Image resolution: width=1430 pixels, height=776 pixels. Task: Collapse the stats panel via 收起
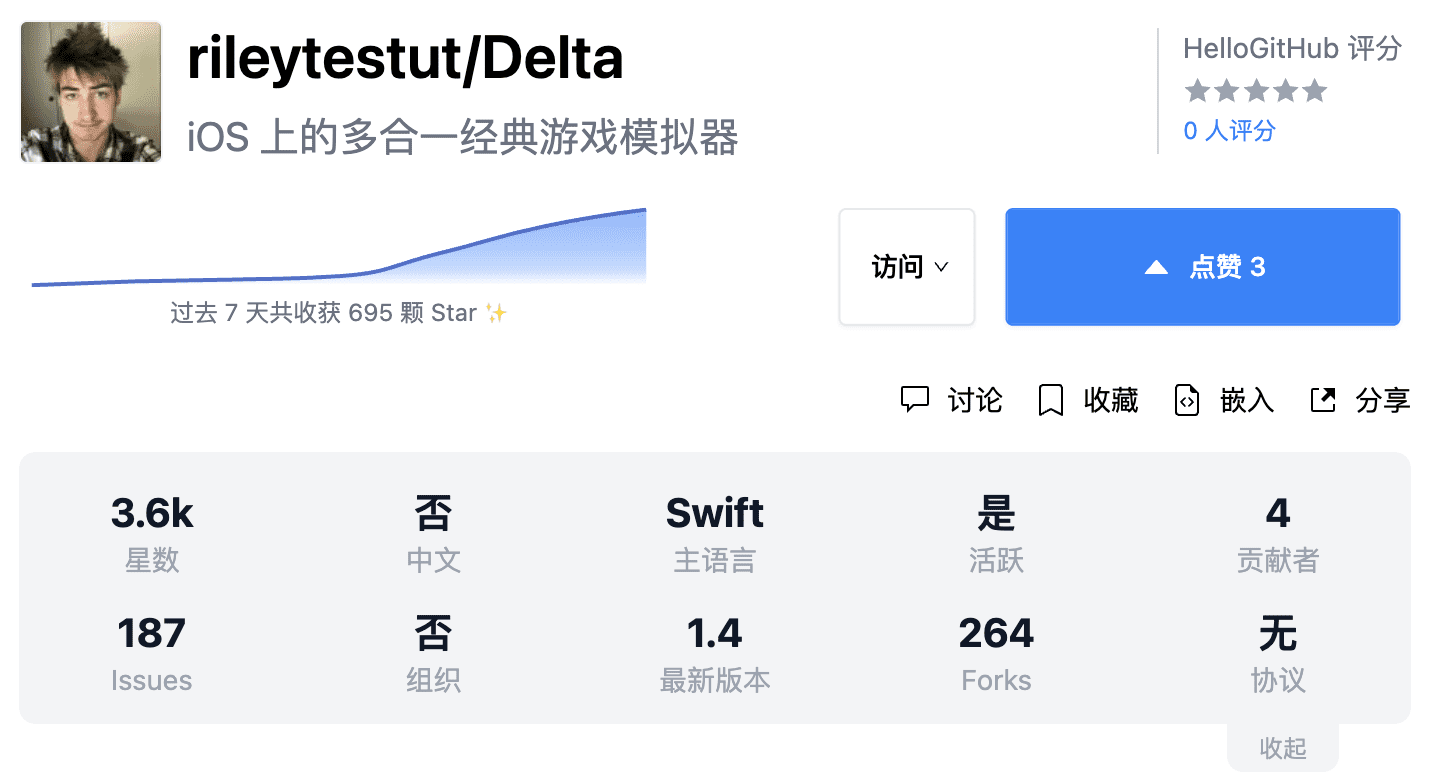[1283, 748]
